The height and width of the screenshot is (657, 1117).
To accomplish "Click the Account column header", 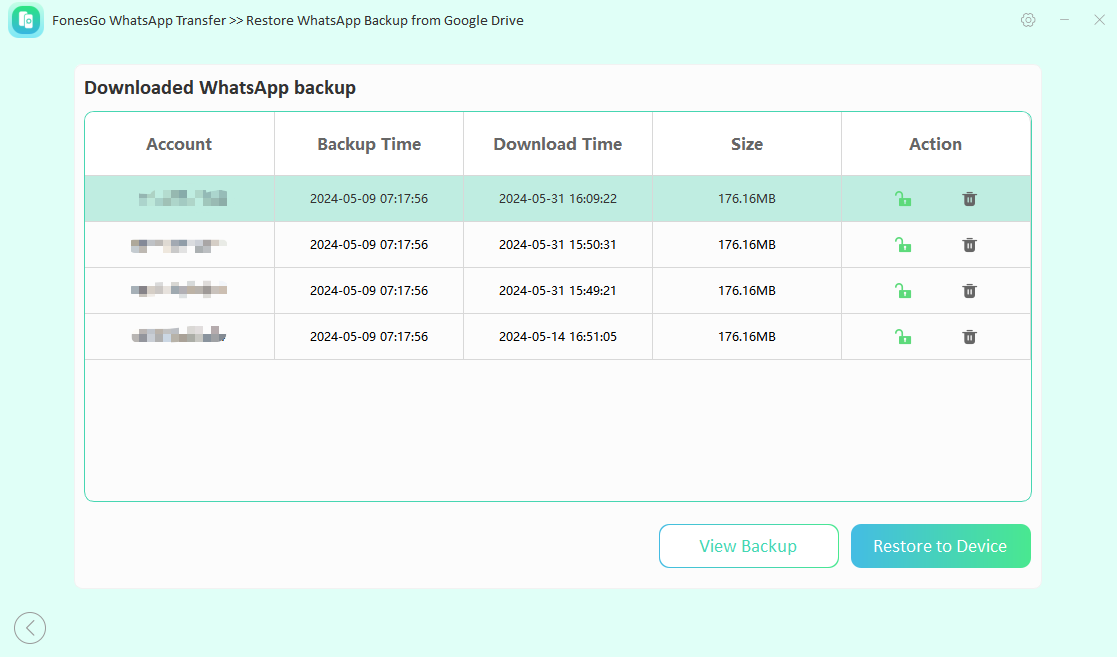I will 179,144.
